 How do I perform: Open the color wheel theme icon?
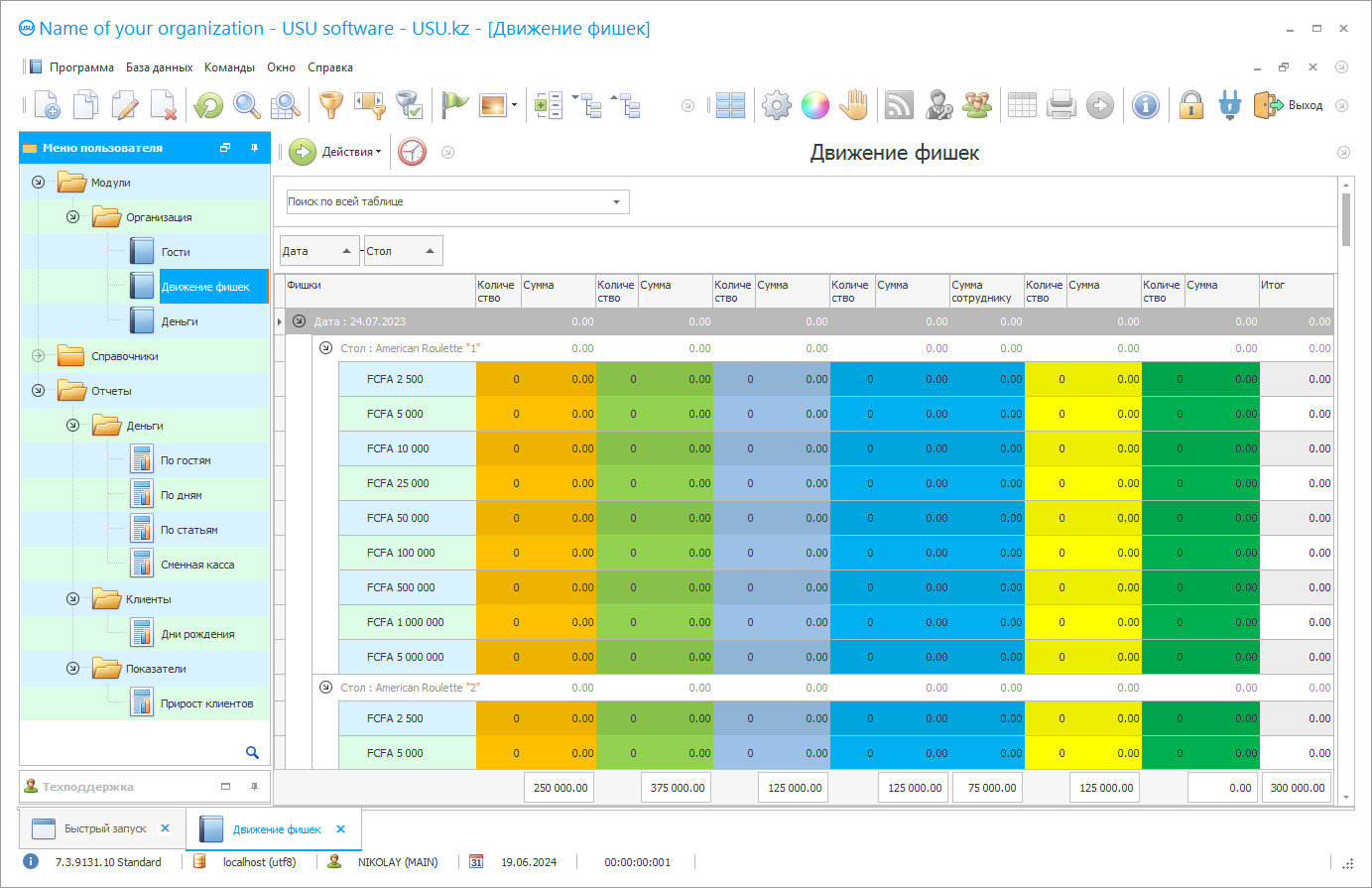click(814, 105)
